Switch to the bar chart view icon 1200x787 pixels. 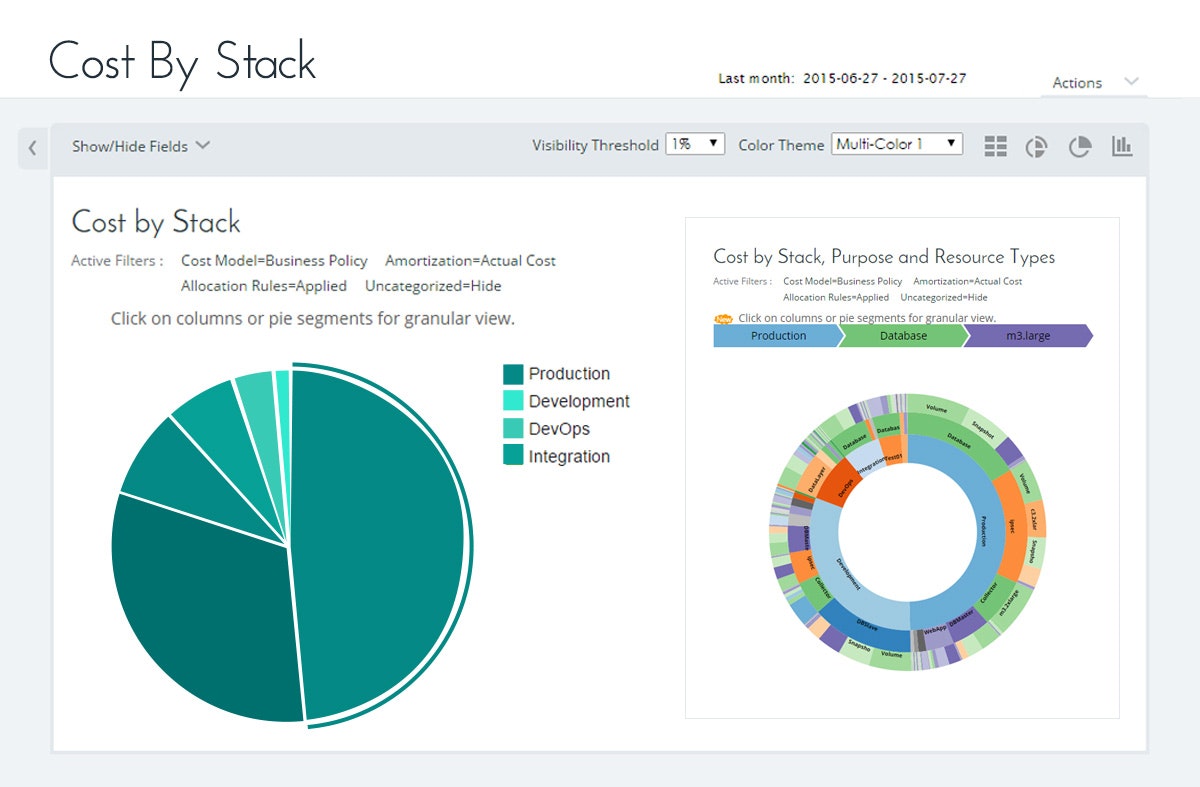coord(1122,146)
